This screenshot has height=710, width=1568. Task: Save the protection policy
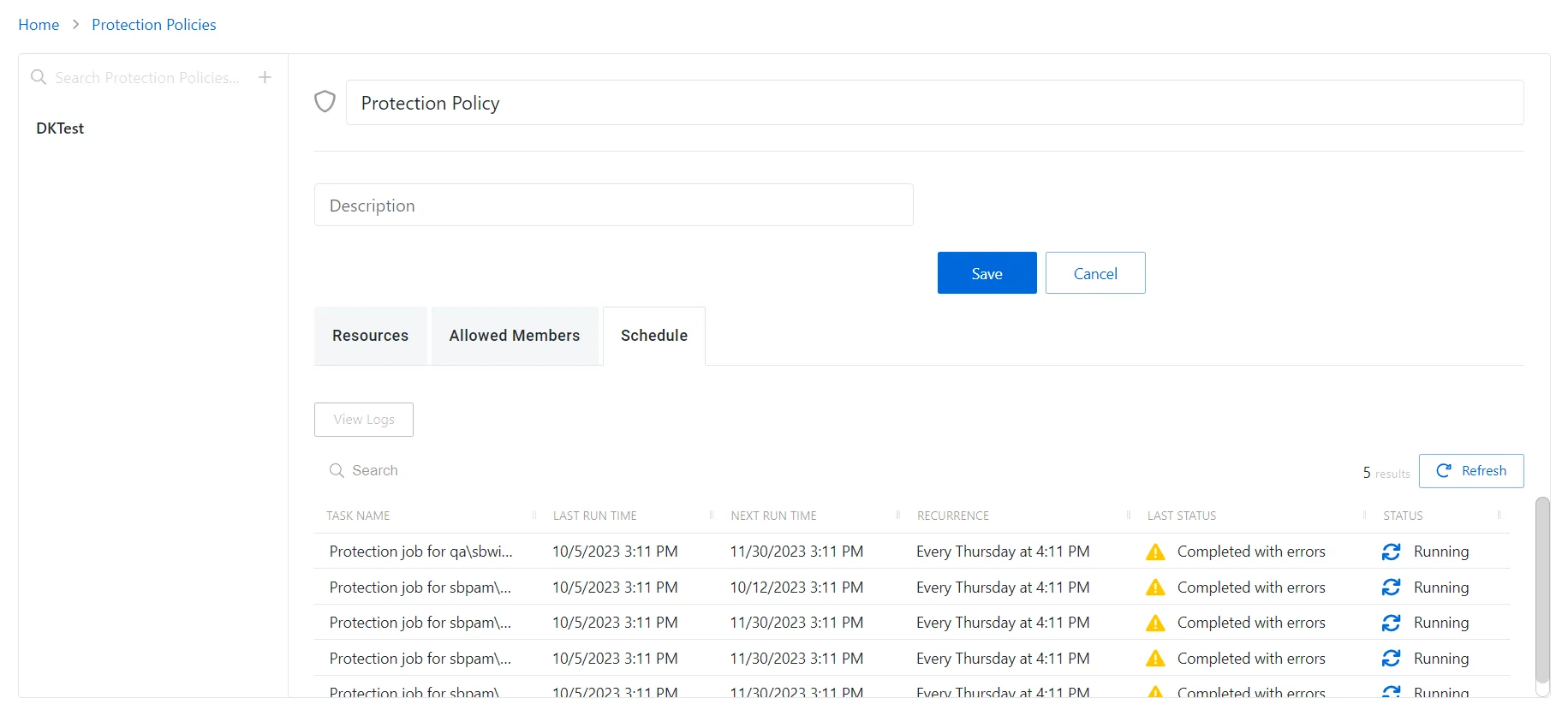click(987, 273)
